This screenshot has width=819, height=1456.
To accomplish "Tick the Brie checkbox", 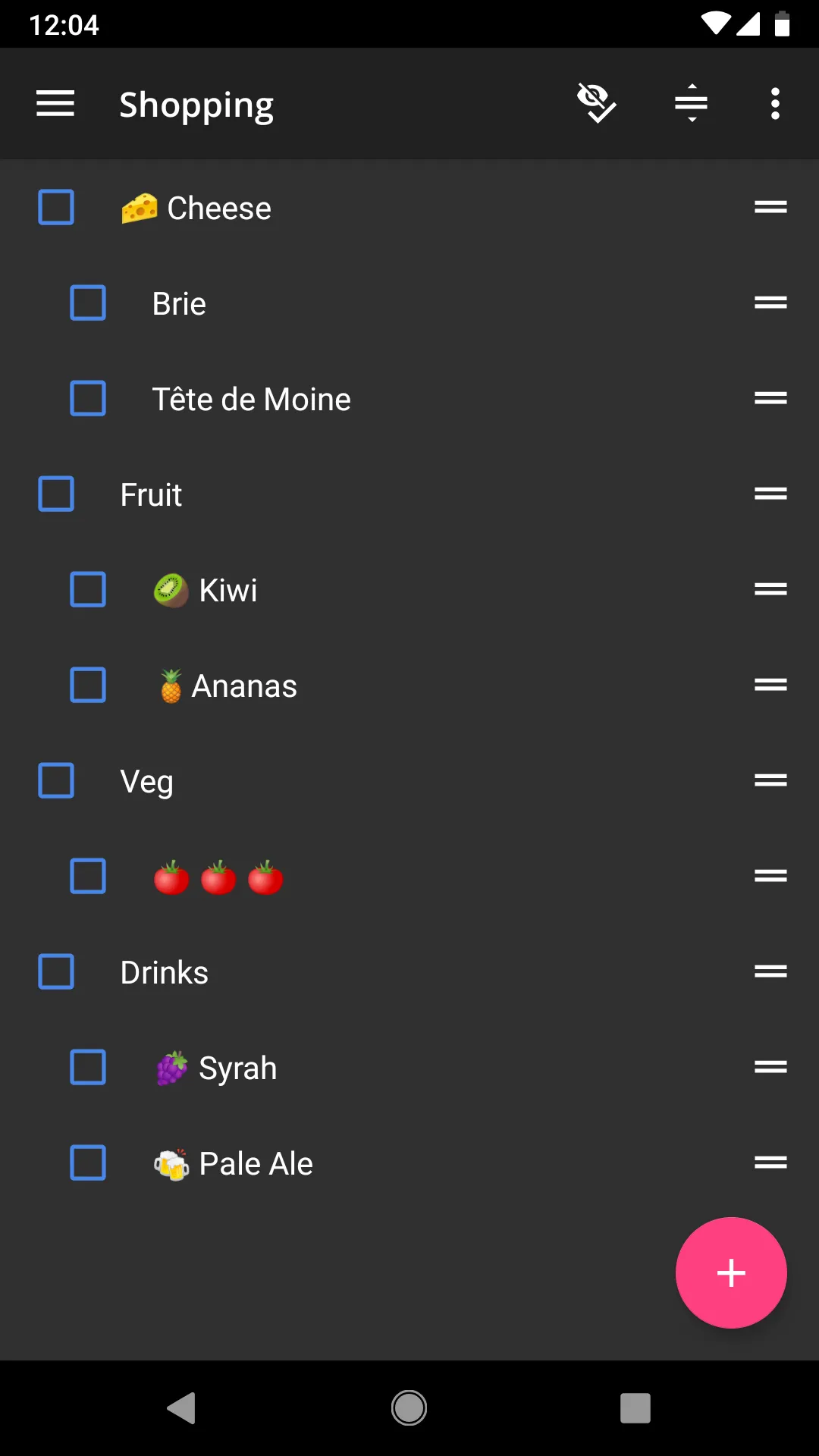I will (x=88, y=303).
